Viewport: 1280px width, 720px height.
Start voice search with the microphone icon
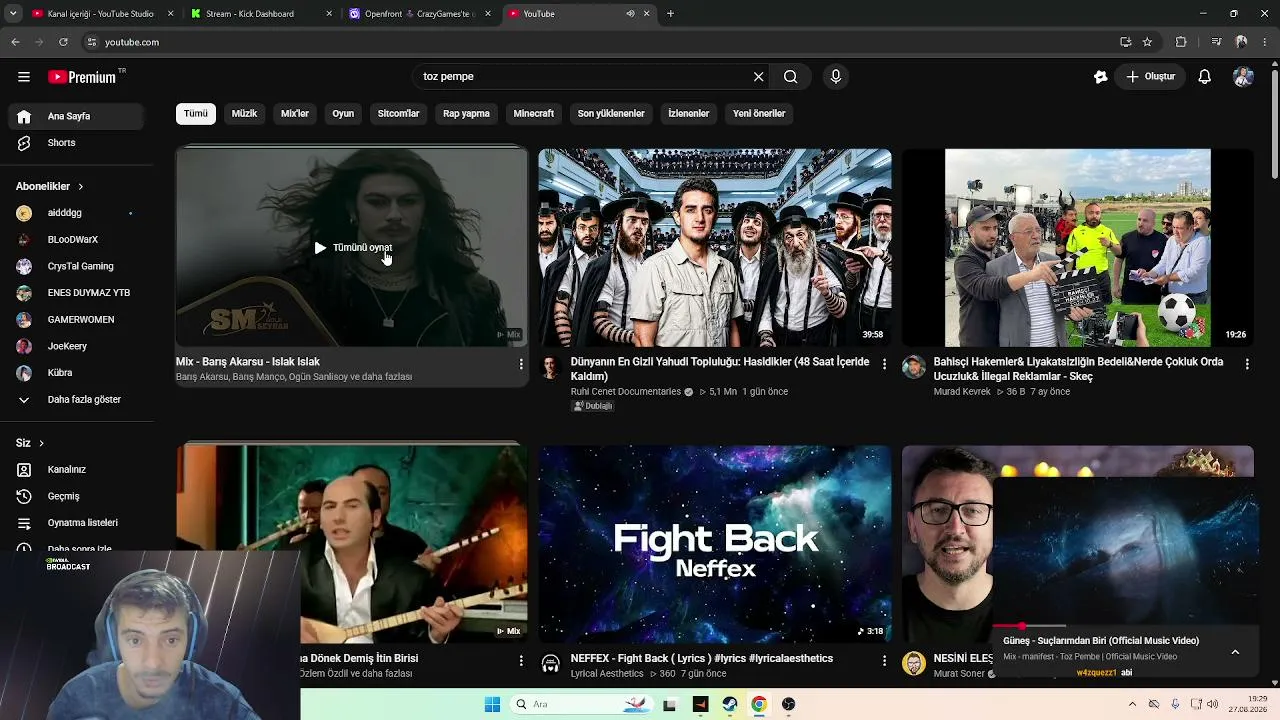point(836,77)
